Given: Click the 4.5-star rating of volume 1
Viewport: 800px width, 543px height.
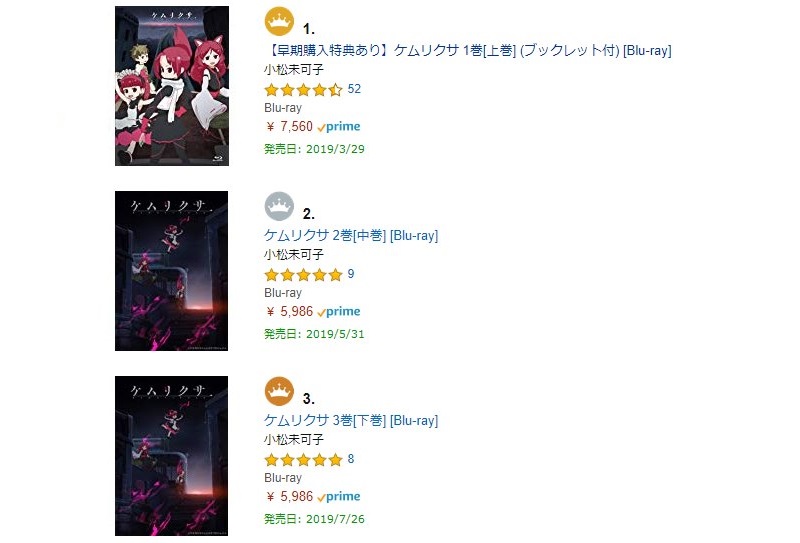Looking at the screenshot, I should coord(303,90).
